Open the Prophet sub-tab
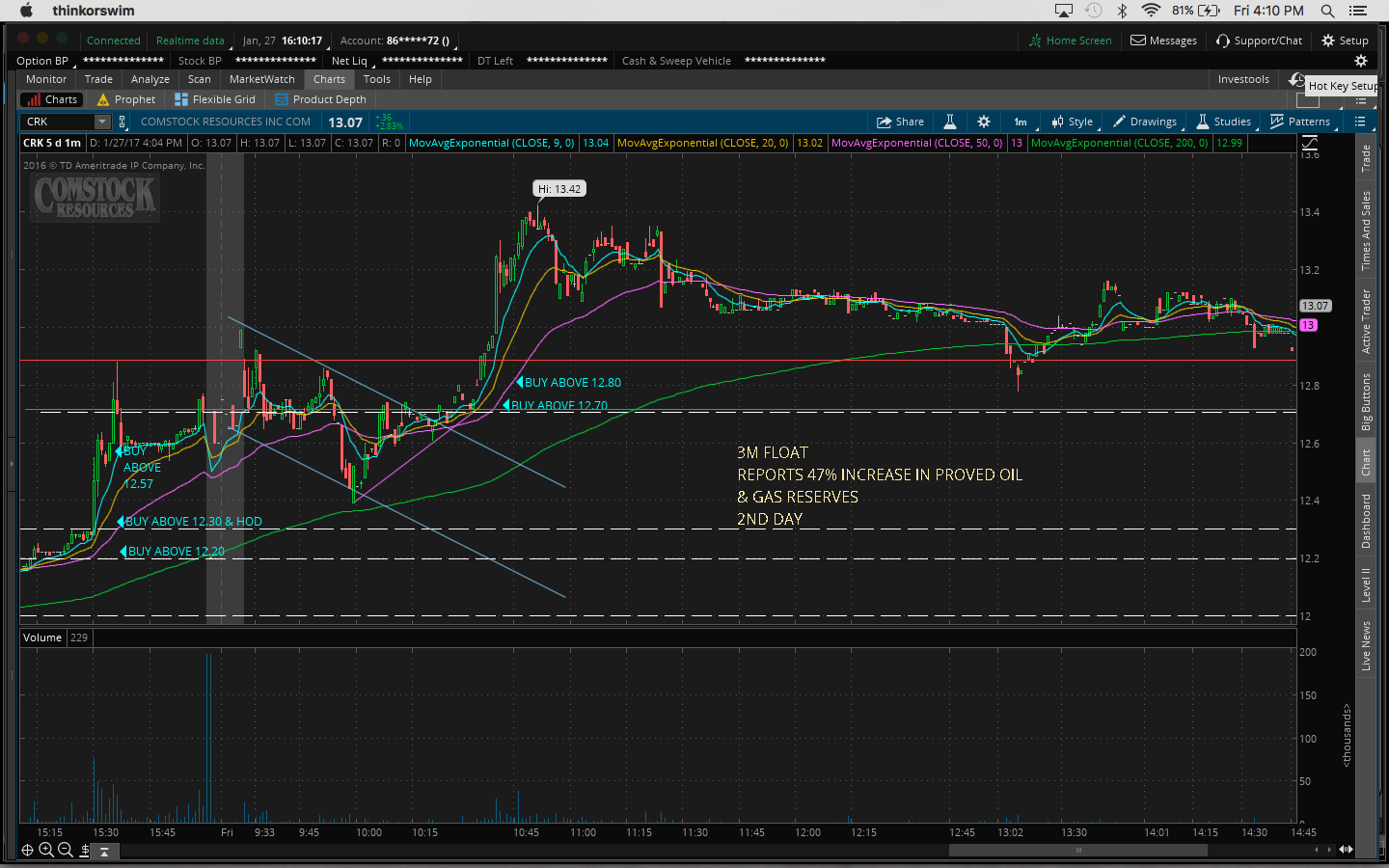This screenshot has height=868, width=1389. [126, 99]
